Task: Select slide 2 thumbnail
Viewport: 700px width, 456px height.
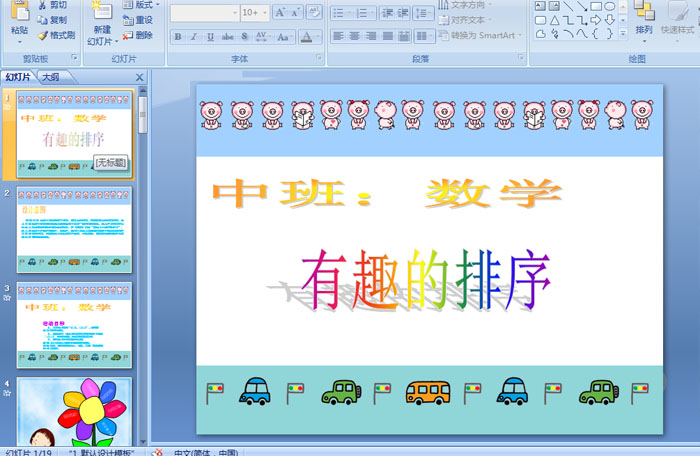Action: [x=74, y=229]
